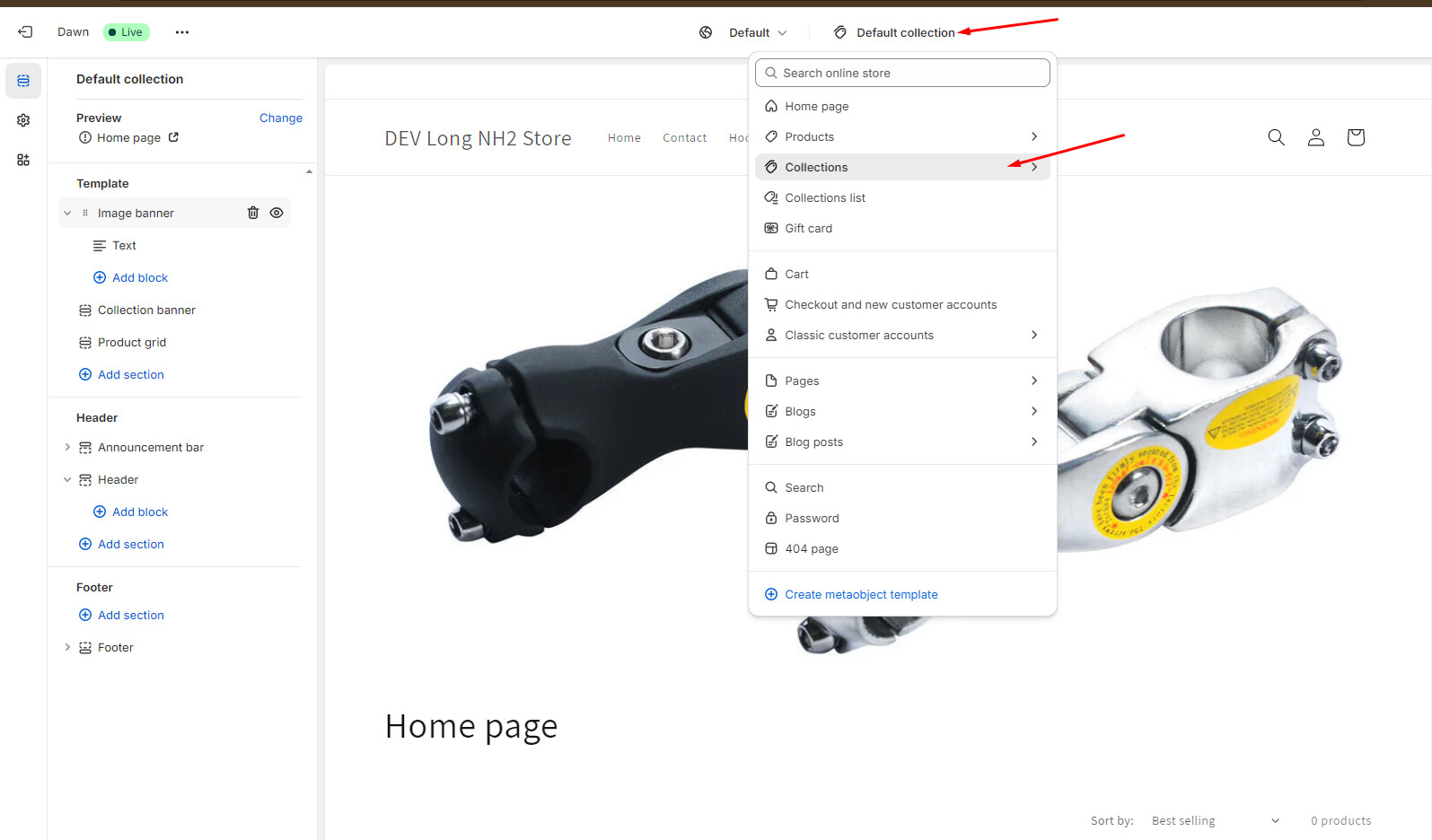Click the tag icon beside Default collection

pos(840,32)
